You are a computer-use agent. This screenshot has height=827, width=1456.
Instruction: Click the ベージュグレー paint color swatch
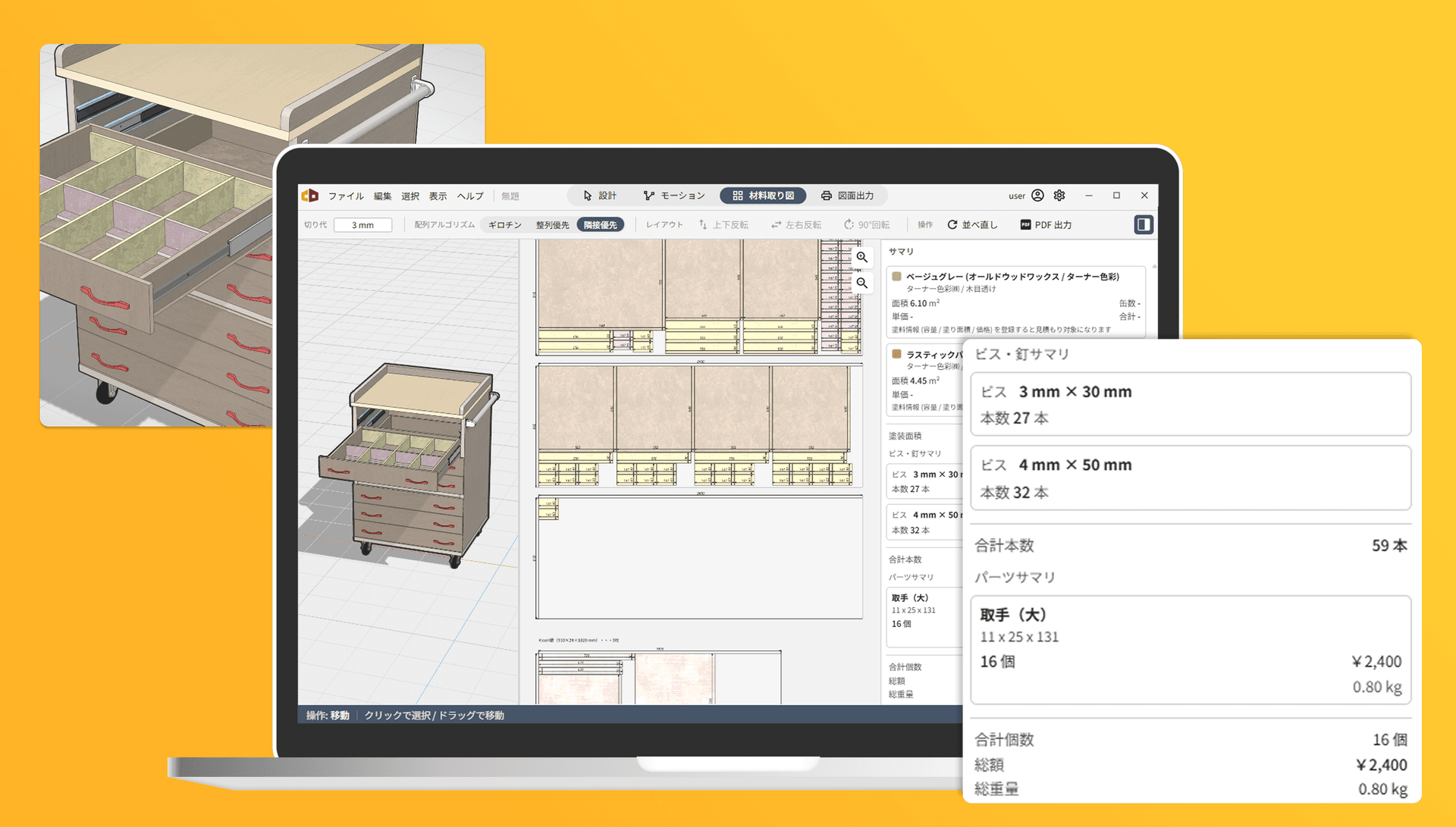pos(897,277)
